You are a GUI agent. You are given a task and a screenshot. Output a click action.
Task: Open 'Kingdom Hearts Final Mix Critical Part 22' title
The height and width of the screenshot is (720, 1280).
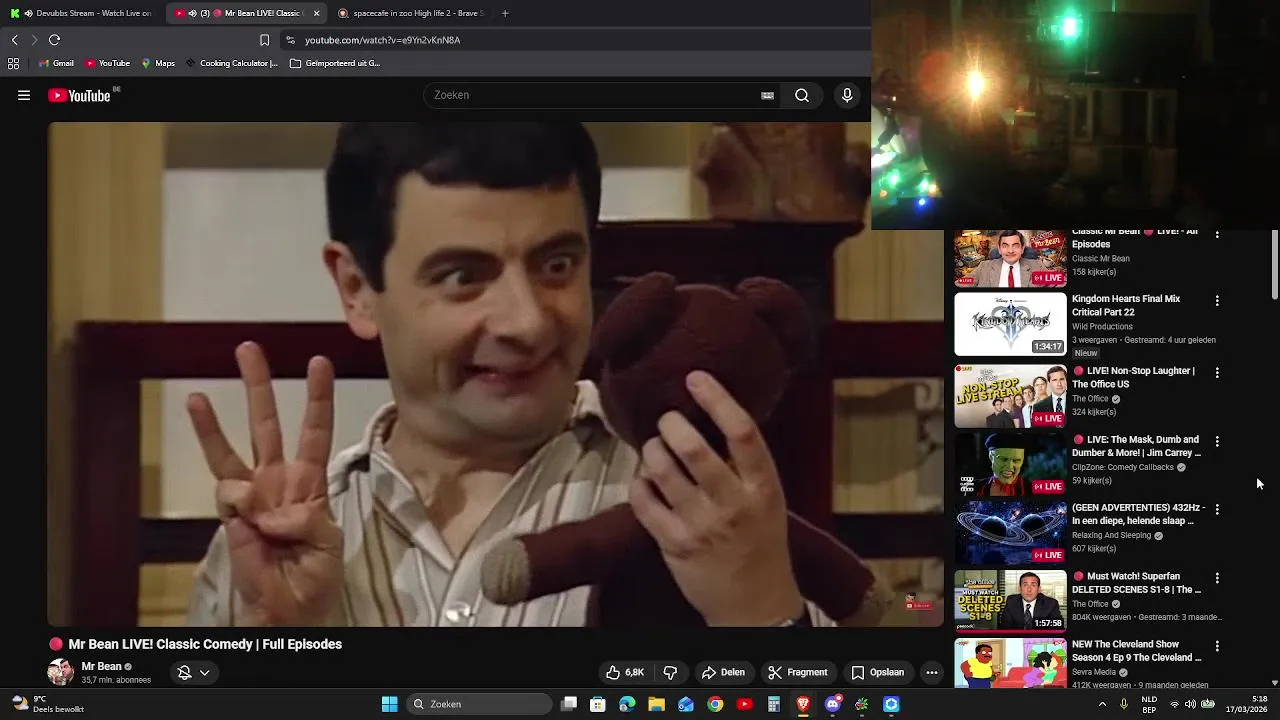coord(1126,305)
